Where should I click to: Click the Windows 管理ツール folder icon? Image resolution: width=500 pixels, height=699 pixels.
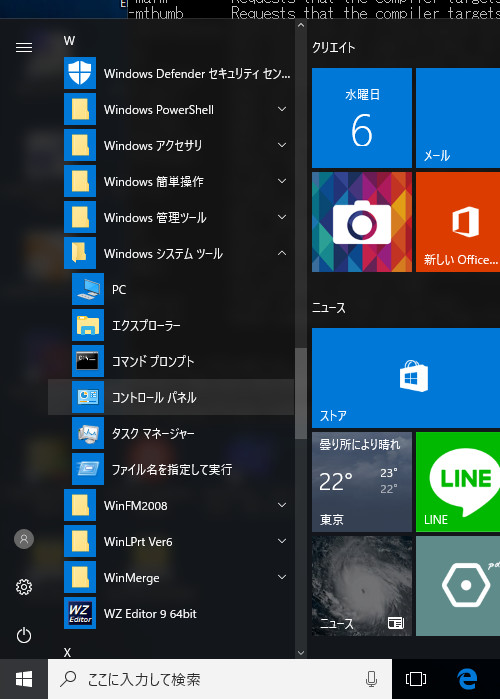(80, 217)
